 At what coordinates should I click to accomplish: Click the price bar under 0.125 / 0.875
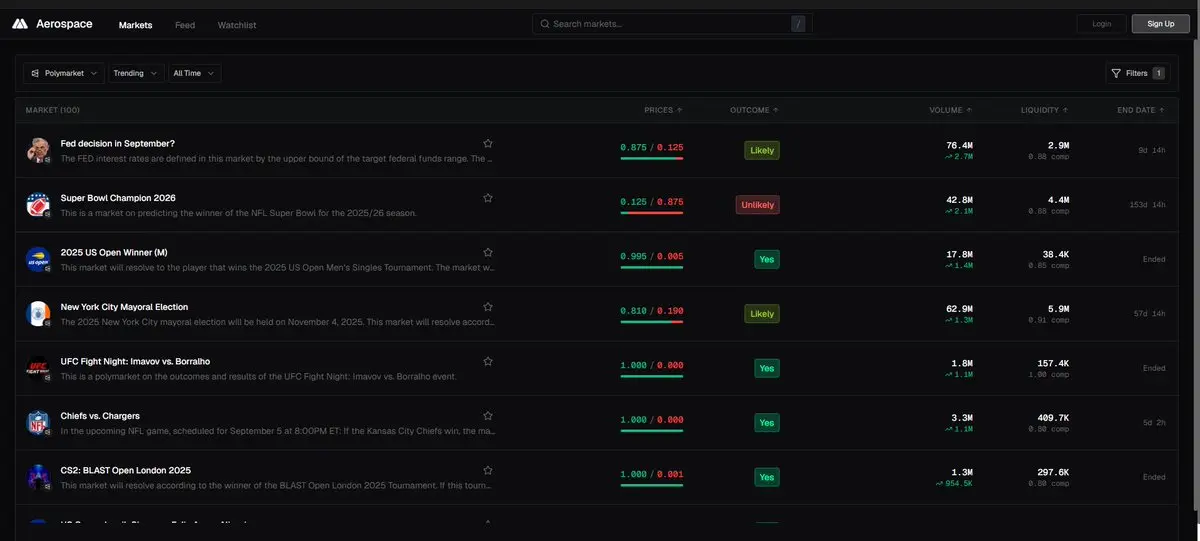click(x=652, y=212)
